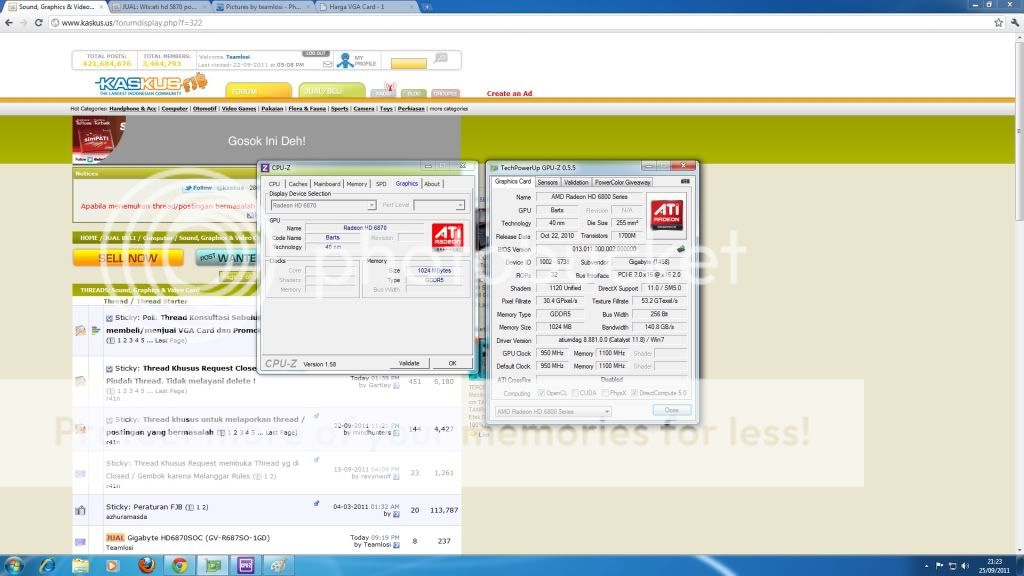The width and height of the screenshot is (1024, 576).
Task: Open the Windows Start menu
Action: (x=14, y=564)
